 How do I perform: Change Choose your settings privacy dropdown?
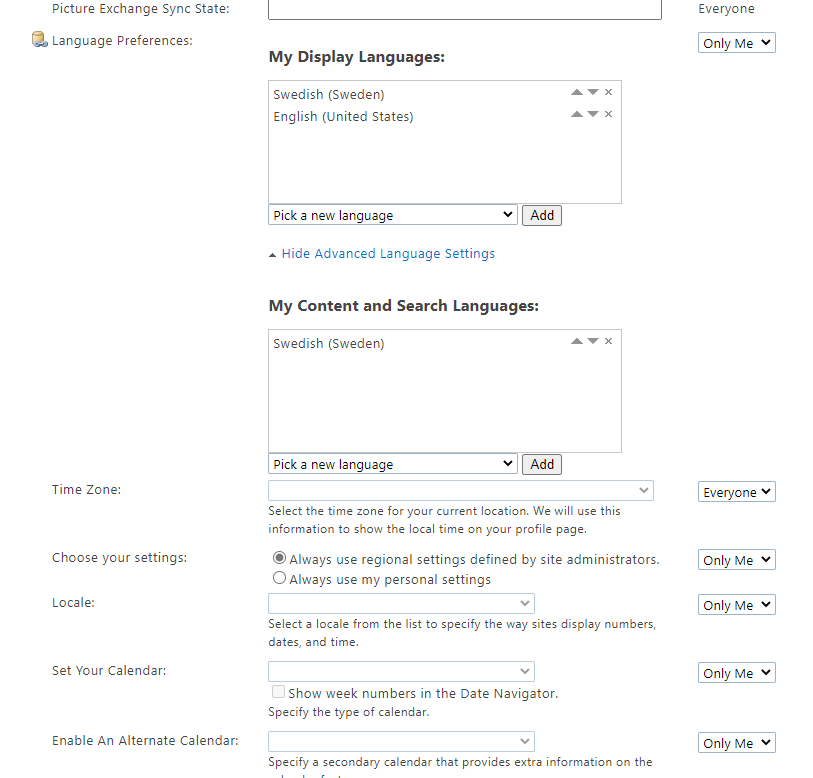737,560
